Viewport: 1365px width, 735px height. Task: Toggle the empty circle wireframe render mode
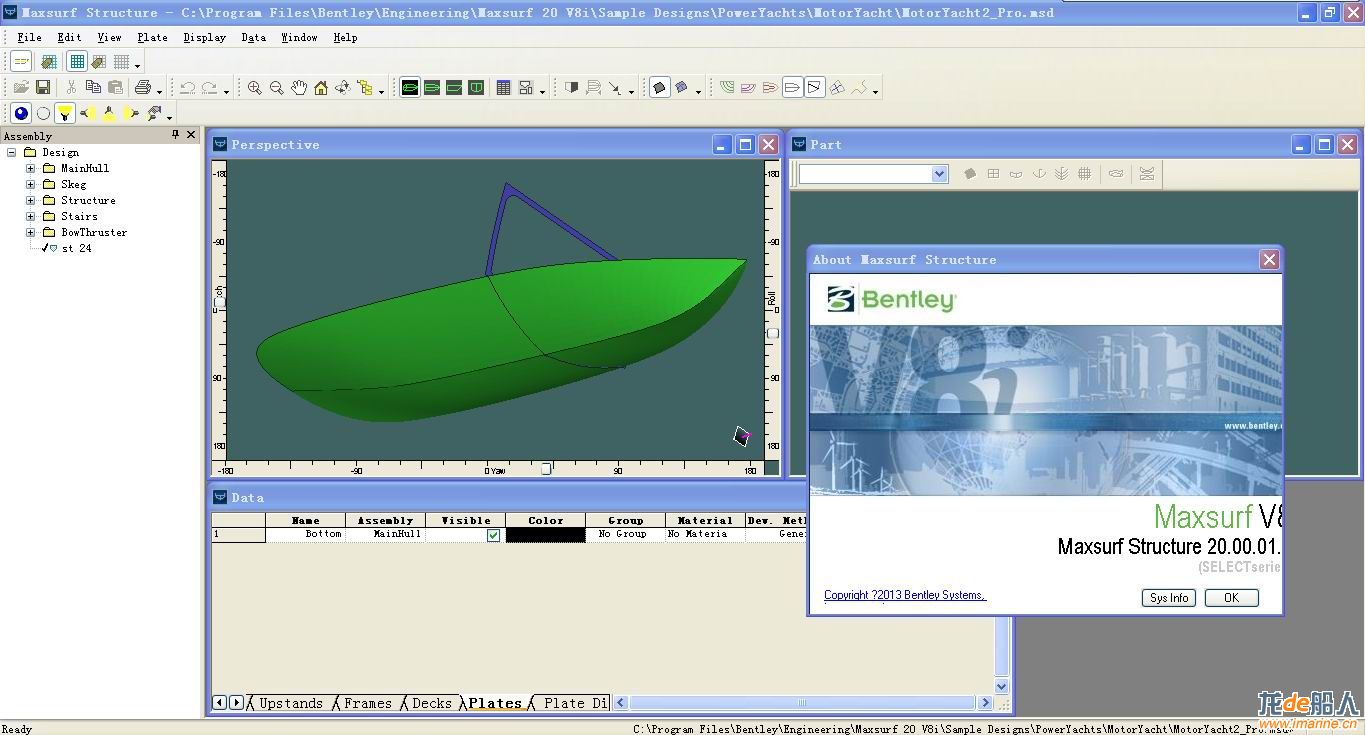point(43,113)
